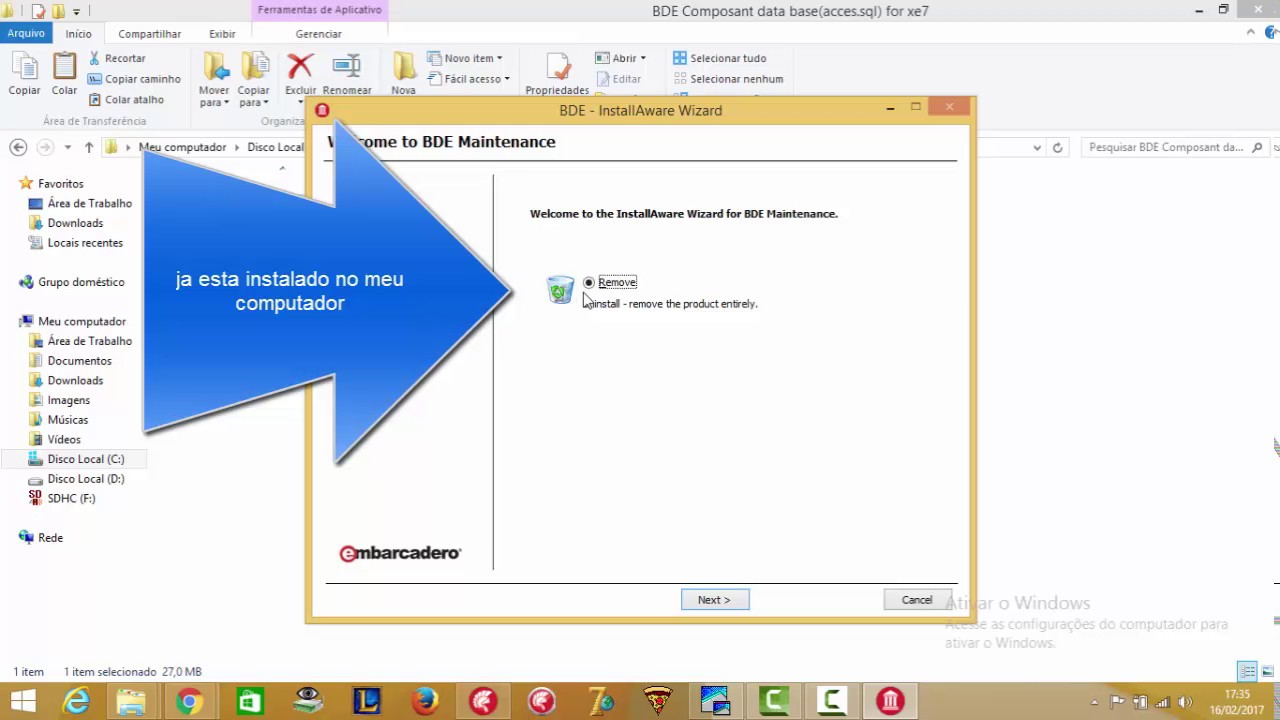Switch to details view in status bar
The width and height of the screenshot is (1280, 720).
click(x=1246, y=671)
